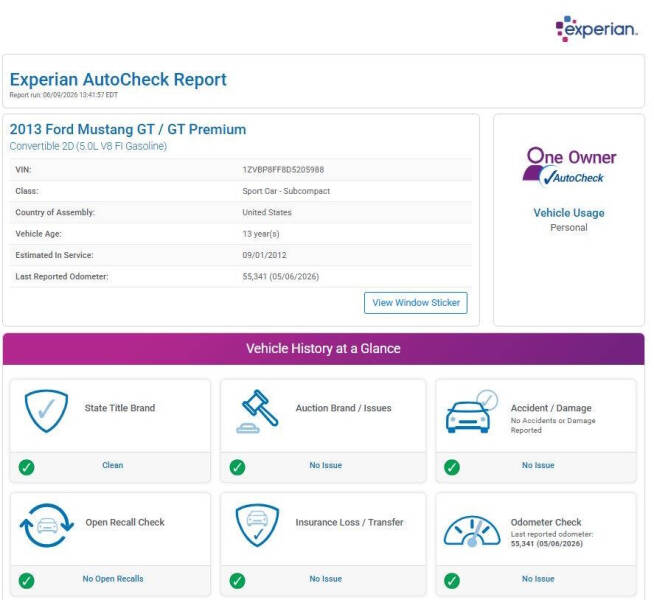Click the One Owner AutoCheck badge
The image size is (654, 600).
[x=569, y=166]
